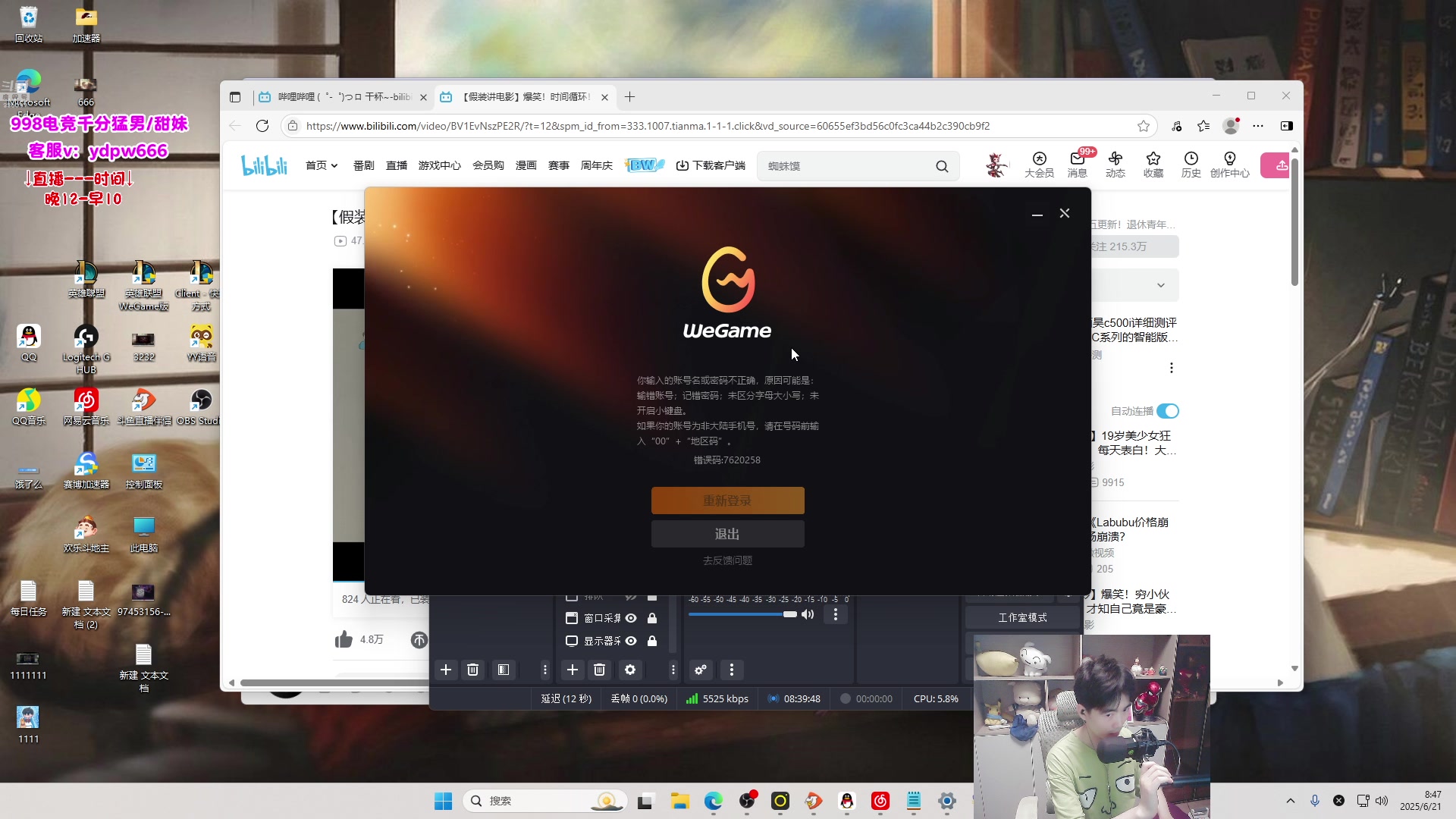
Task: Open the 赛事 navigation item
Action: pyautogui.click(x=558, y=165)
